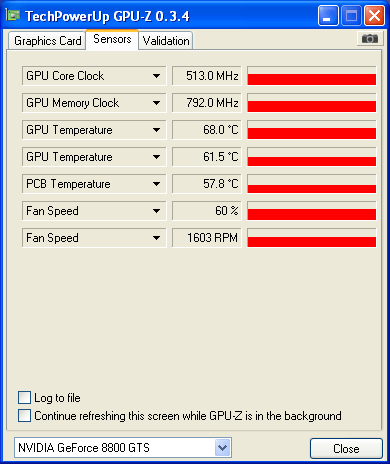Close GPU-Z with the red X
The width and height of the screenshot is (390, 464).
[374, 16]
